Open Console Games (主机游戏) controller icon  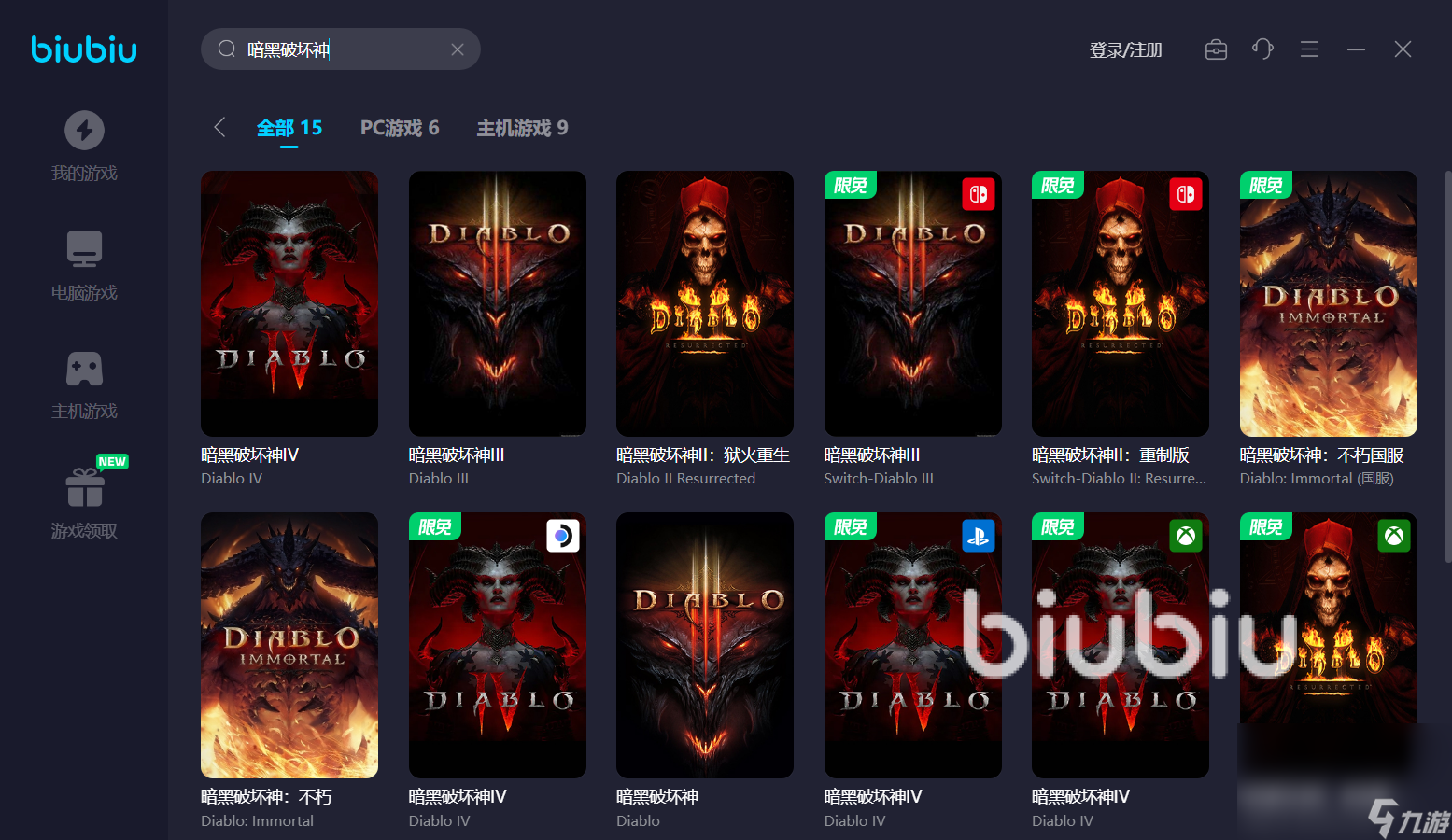[x=84, y=369]
